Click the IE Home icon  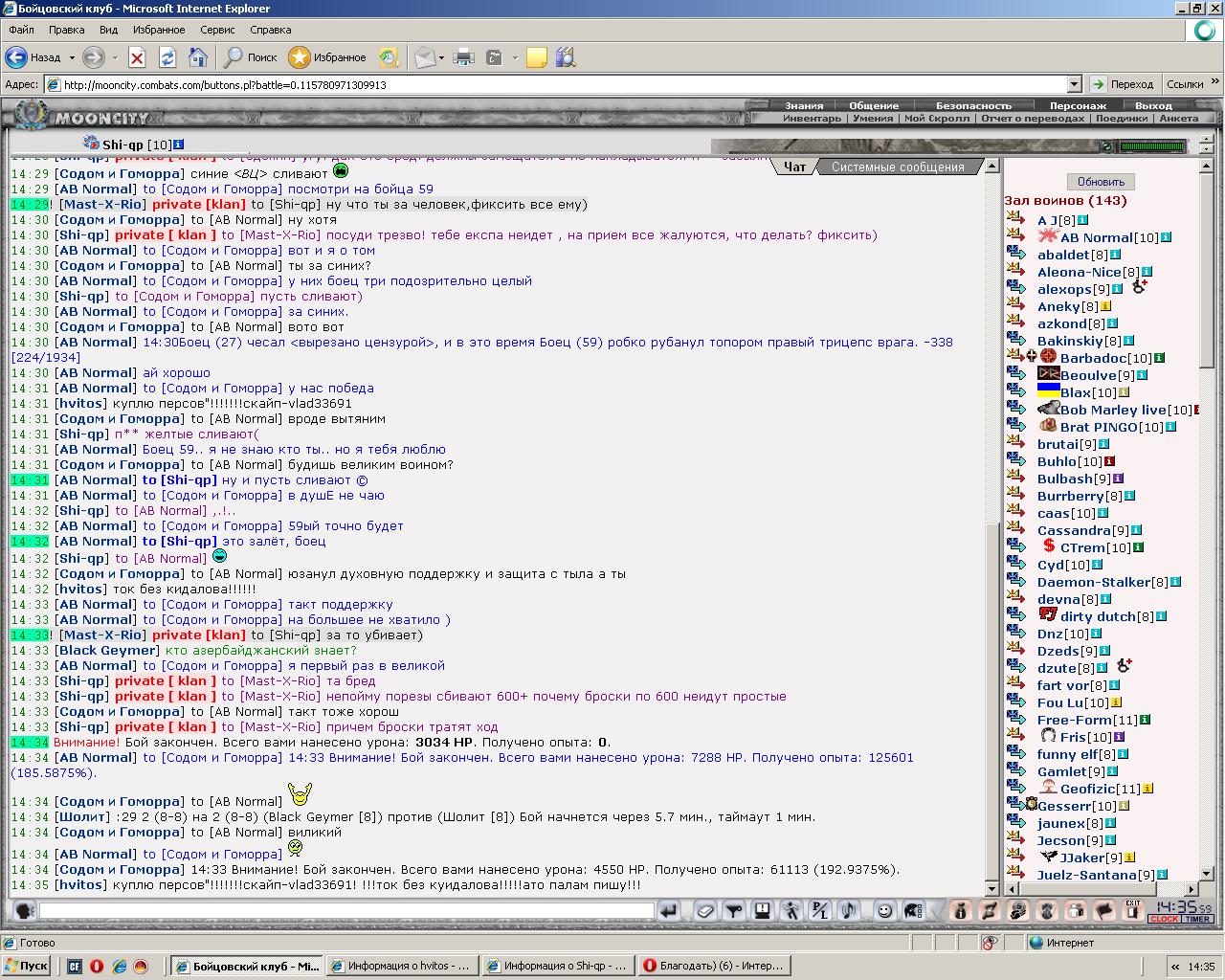198,57
